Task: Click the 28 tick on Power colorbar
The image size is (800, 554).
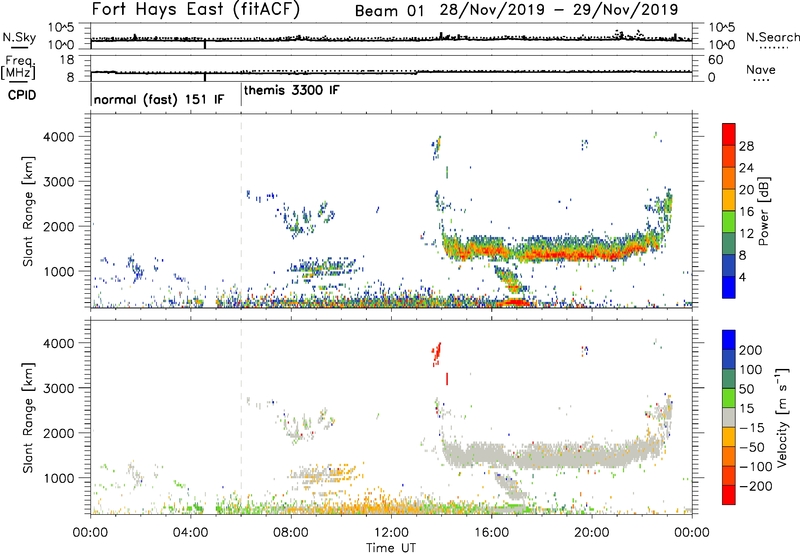Action: point(746,146)
